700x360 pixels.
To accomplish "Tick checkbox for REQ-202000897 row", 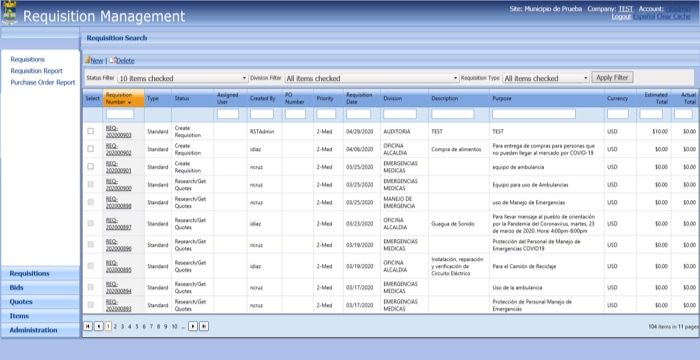I will [91, 223].
